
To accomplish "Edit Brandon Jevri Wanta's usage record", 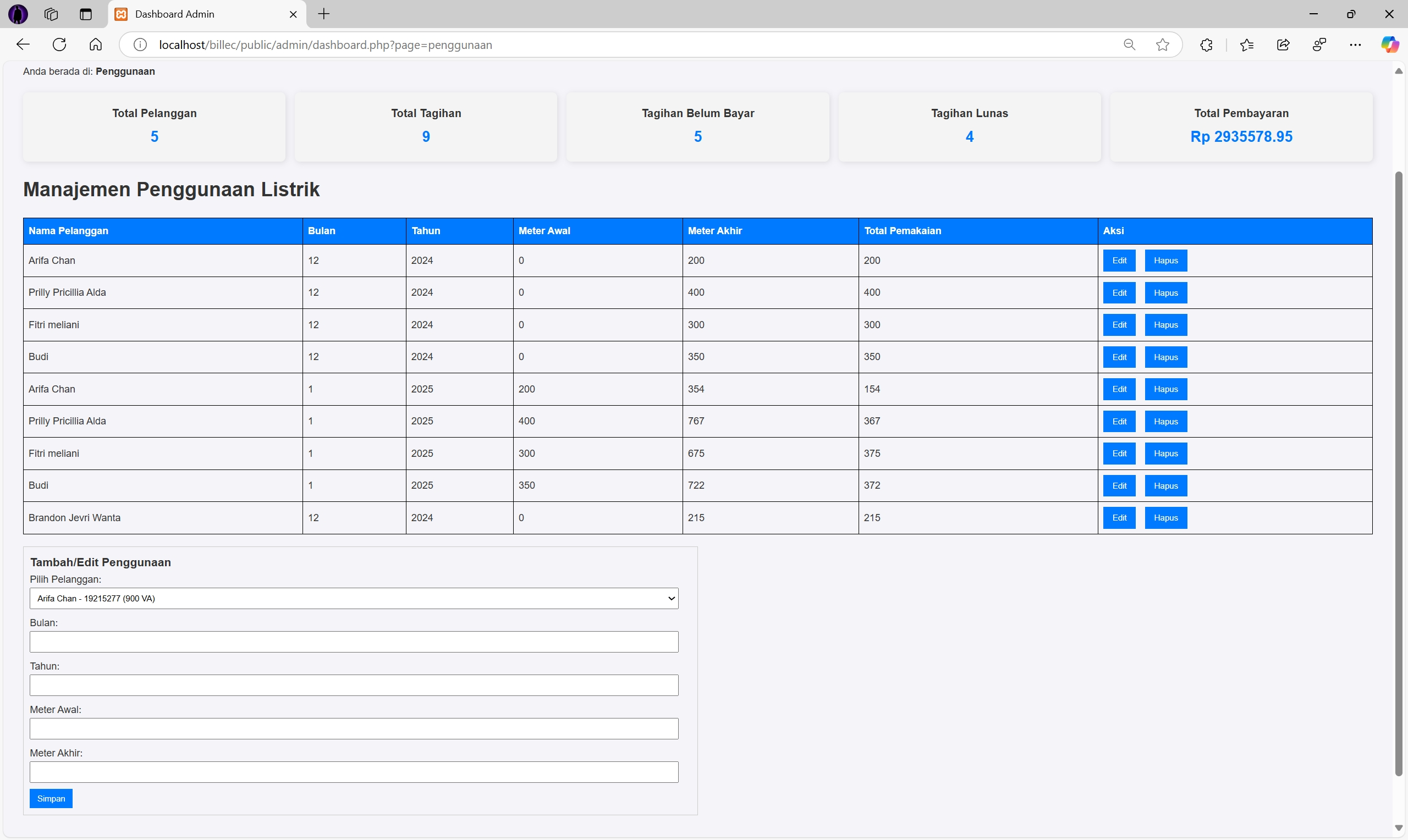I will pos(1119,518).
